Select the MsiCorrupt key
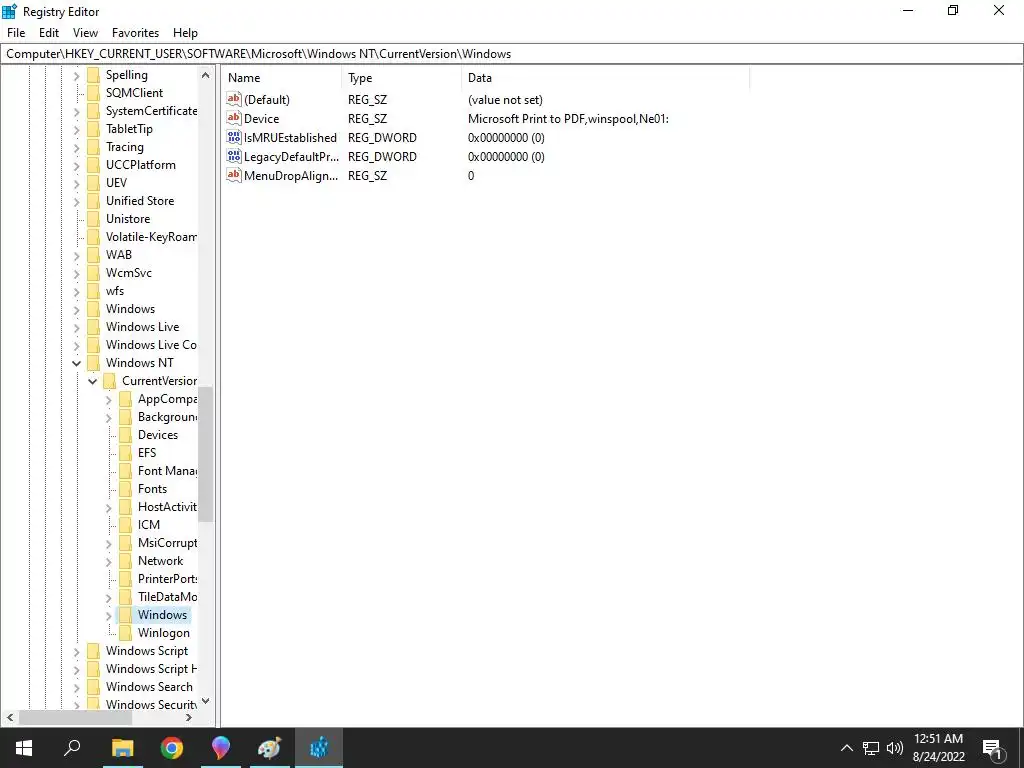This screenshot has height=768, width=1024. tap(167, 543)
